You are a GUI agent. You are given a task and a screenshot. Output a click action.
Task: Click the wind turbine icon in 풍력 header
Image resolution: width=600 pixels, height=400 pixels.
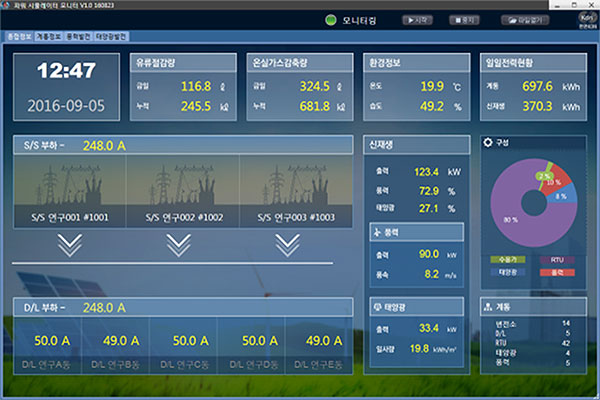click(x=377, y=233)
